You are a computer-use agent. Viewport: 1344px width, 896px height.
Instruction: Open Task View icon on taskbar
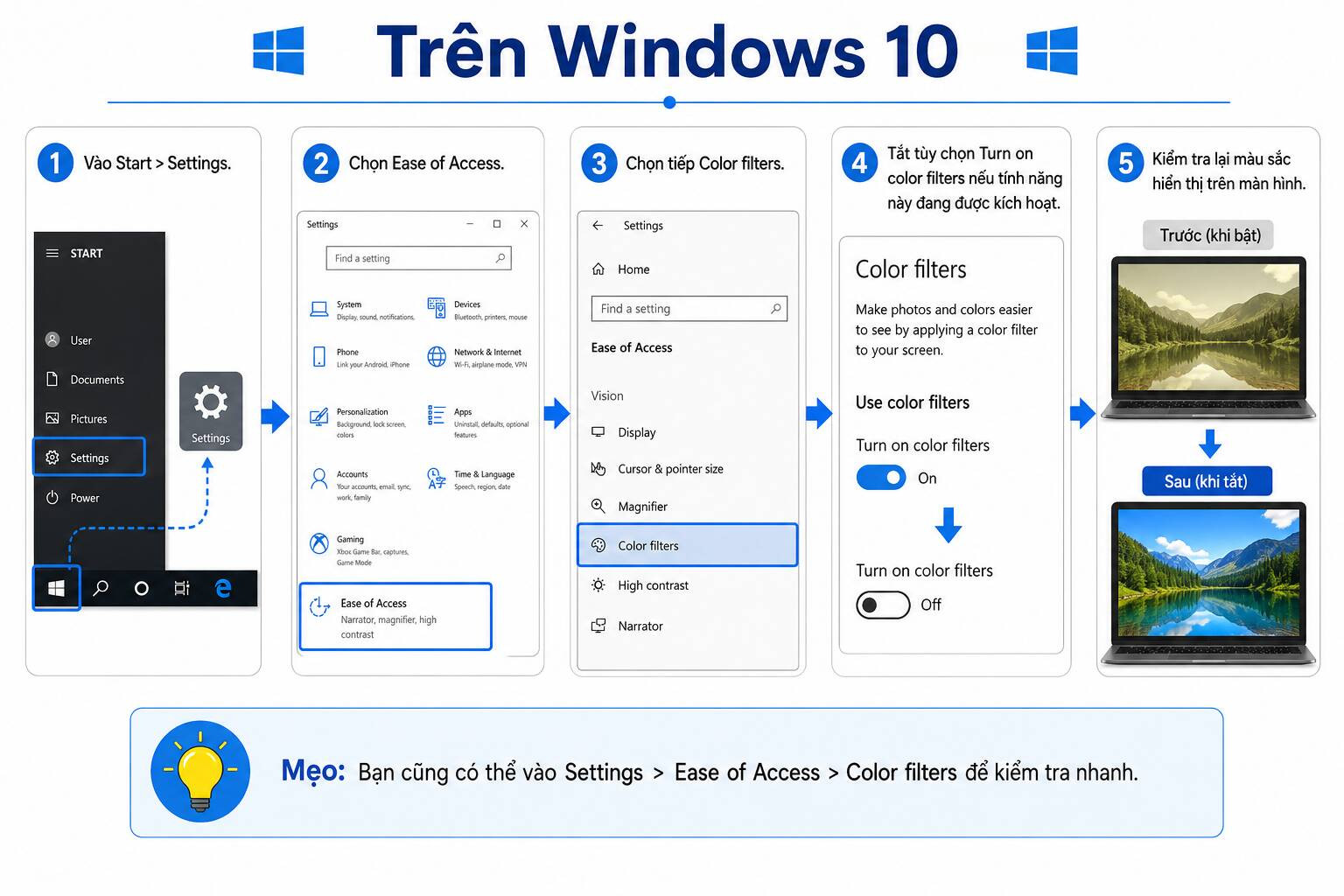(182, 589)
